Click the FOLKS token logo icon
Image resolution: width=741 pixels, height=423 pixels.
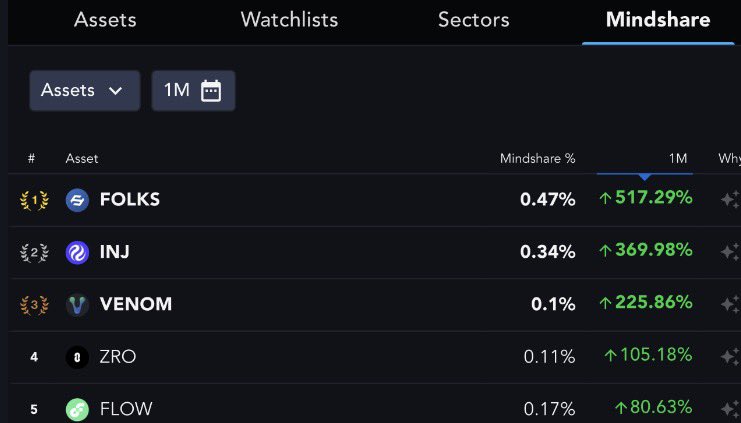[x=77, y=200]
